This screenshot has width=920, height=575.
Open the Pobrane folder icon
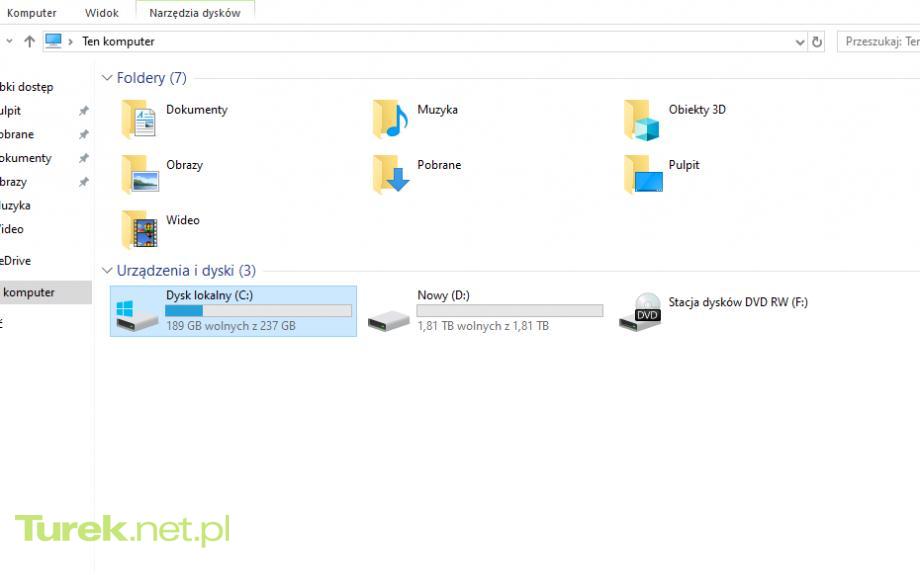click(x=390, y=174)
